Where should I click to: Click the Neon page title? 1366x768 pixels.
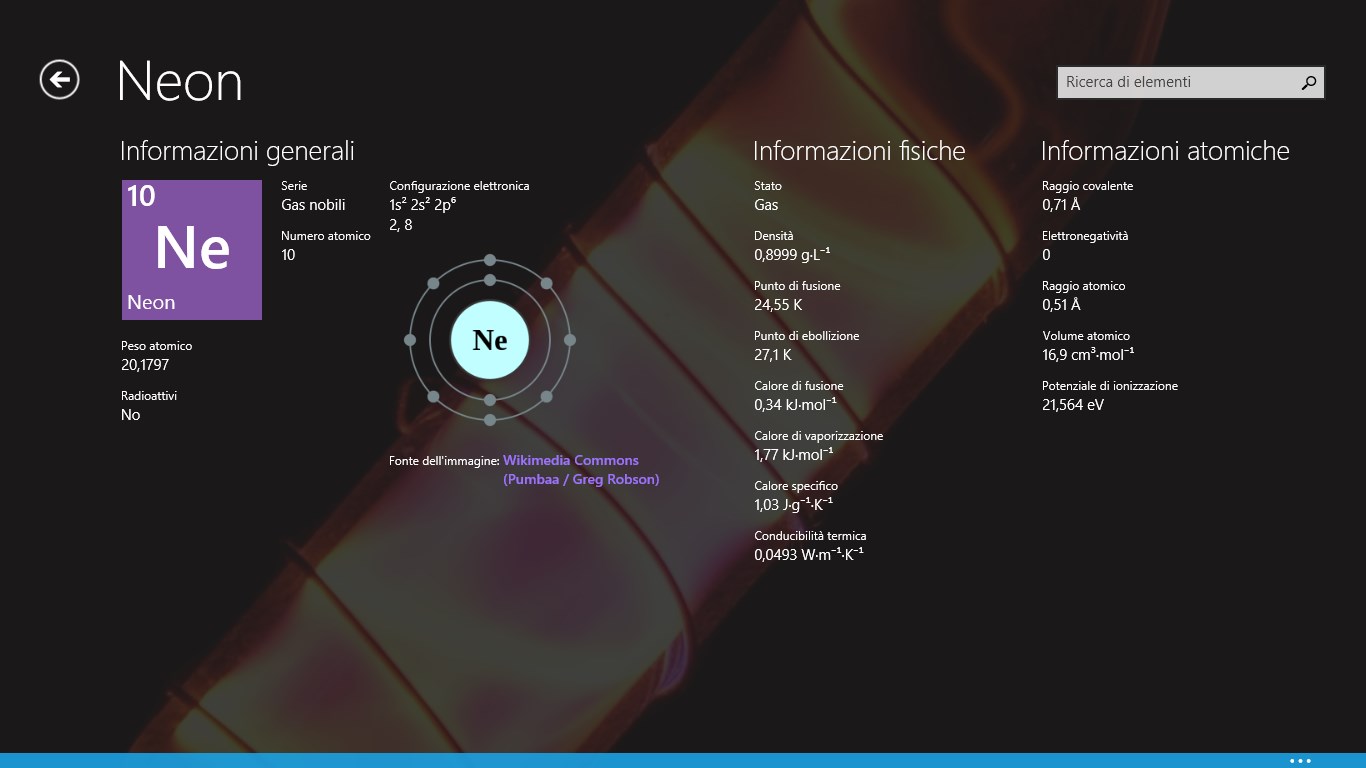point(180,82)
